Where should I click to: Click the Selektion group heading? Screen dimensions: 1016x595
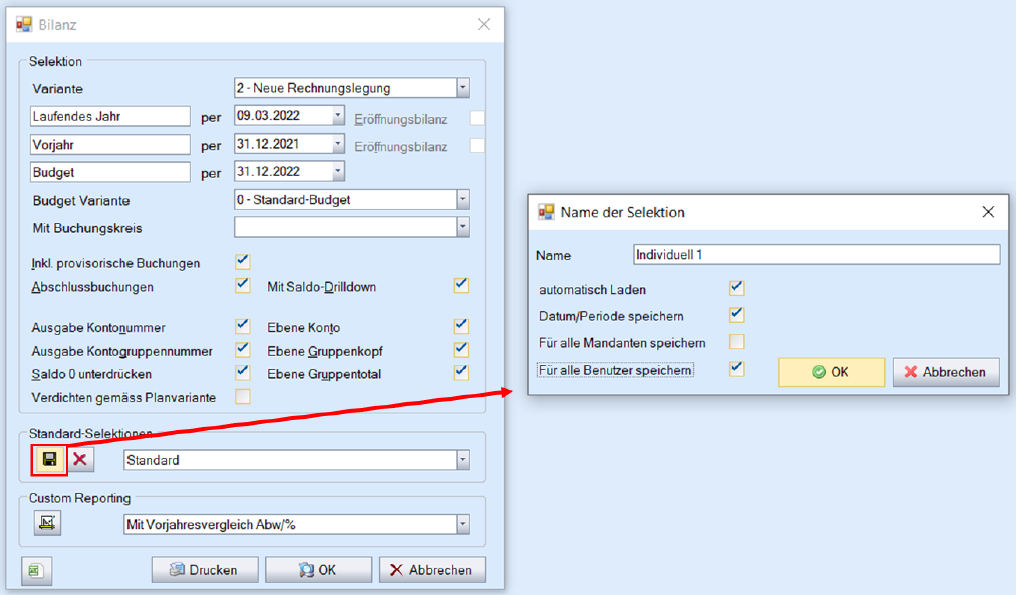click(55, 62)
